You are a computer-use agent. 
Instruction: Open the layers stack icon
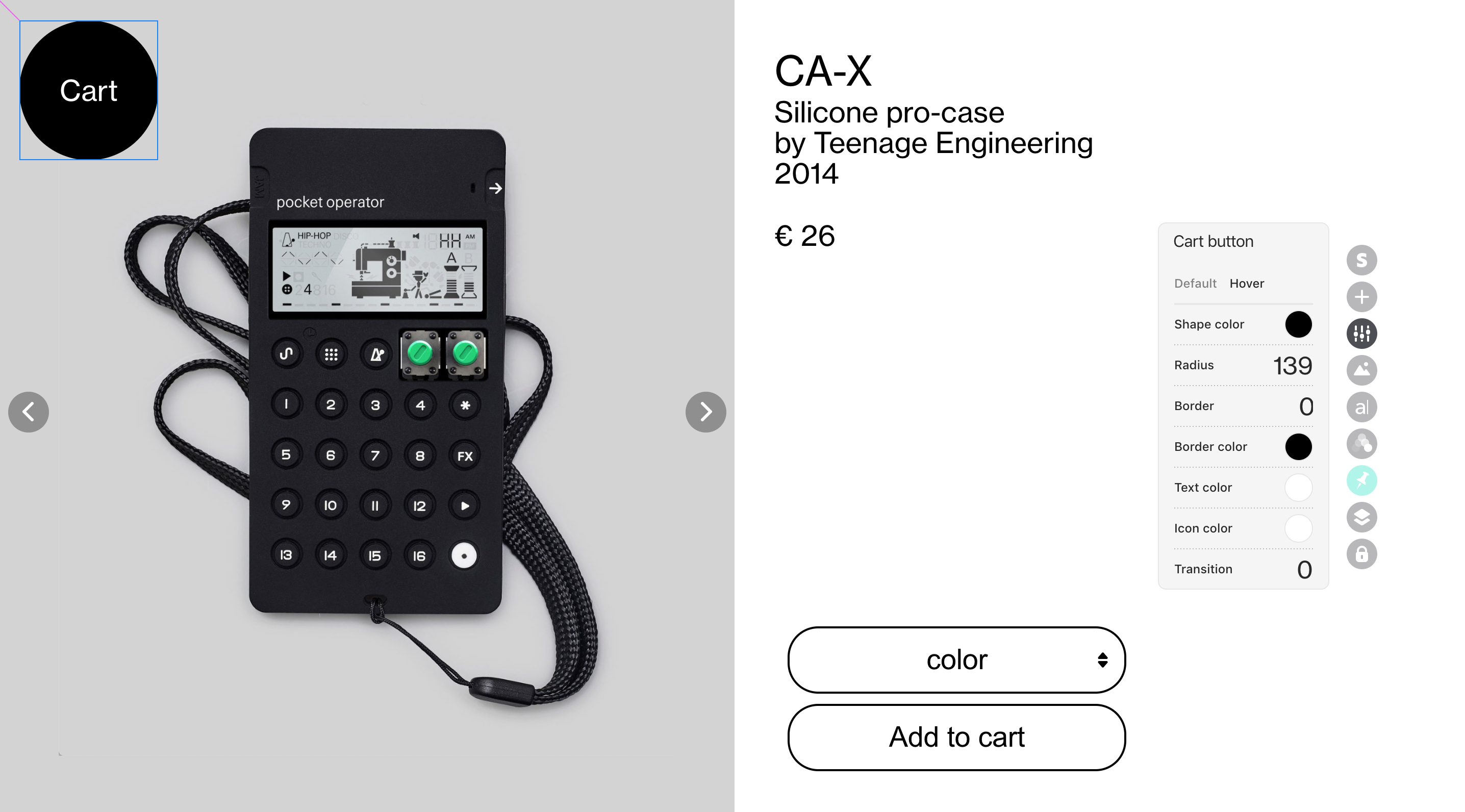point(1361,518)
